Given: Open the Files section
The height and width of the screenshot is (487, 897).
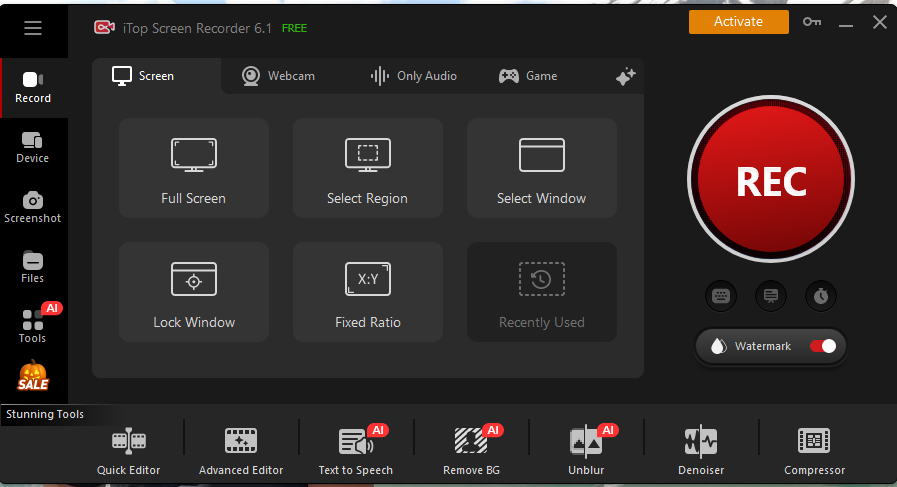Looking at the screenshot, I should click(x=33, y=267).
